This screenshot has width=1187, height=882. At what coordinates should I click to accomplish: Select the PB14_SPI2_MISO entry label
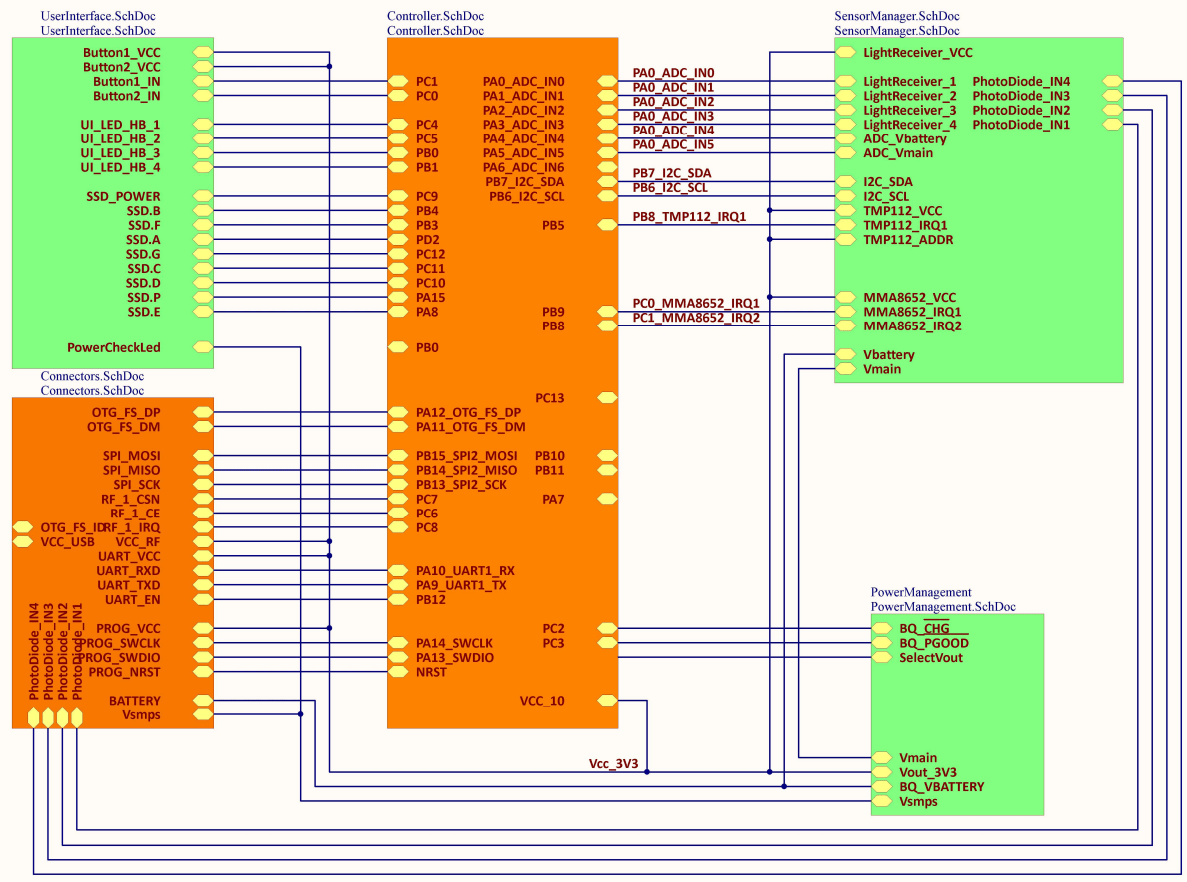pyautogui.click(x=466, y=470)
